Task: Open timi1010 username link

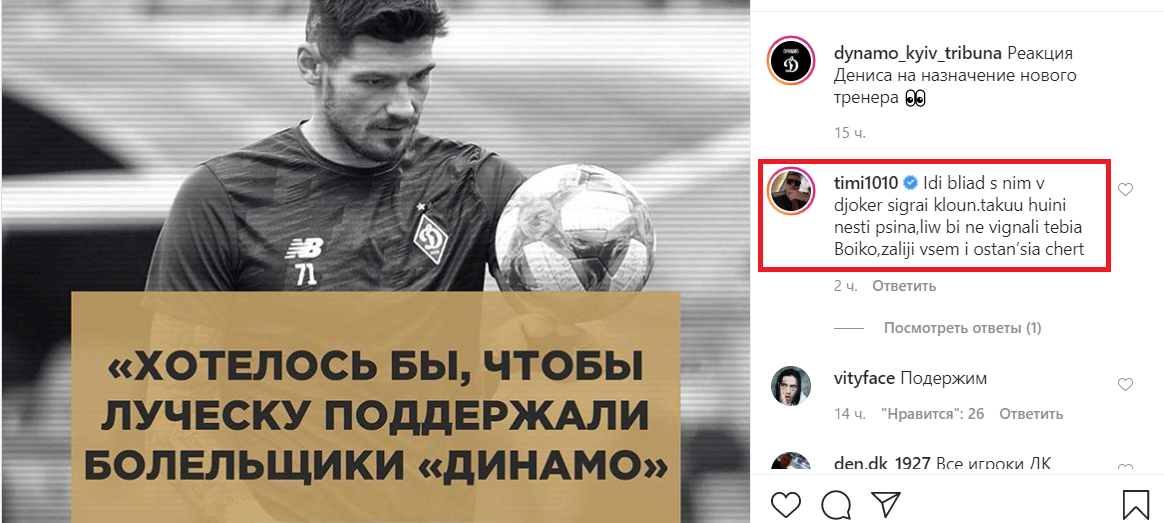Action: 866,183
